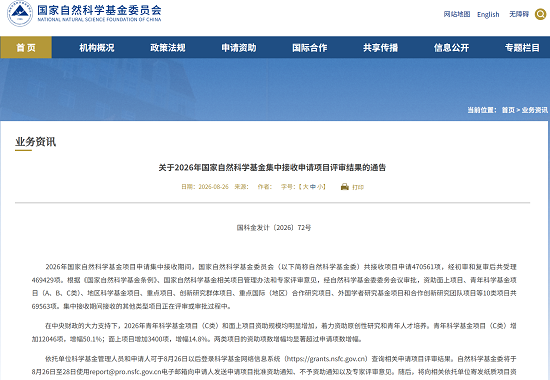Open 政策法规 menu
Screen dimensions: 550x380
168,47
